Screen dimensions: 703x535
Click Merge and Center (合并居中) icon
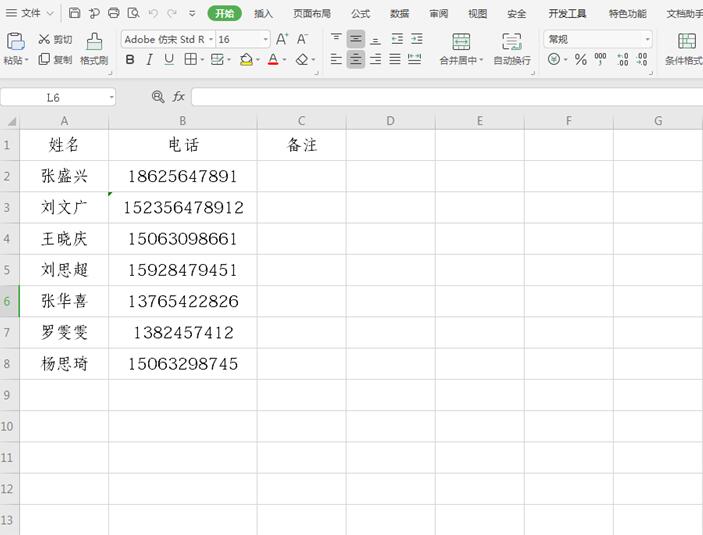coord(461,42)
